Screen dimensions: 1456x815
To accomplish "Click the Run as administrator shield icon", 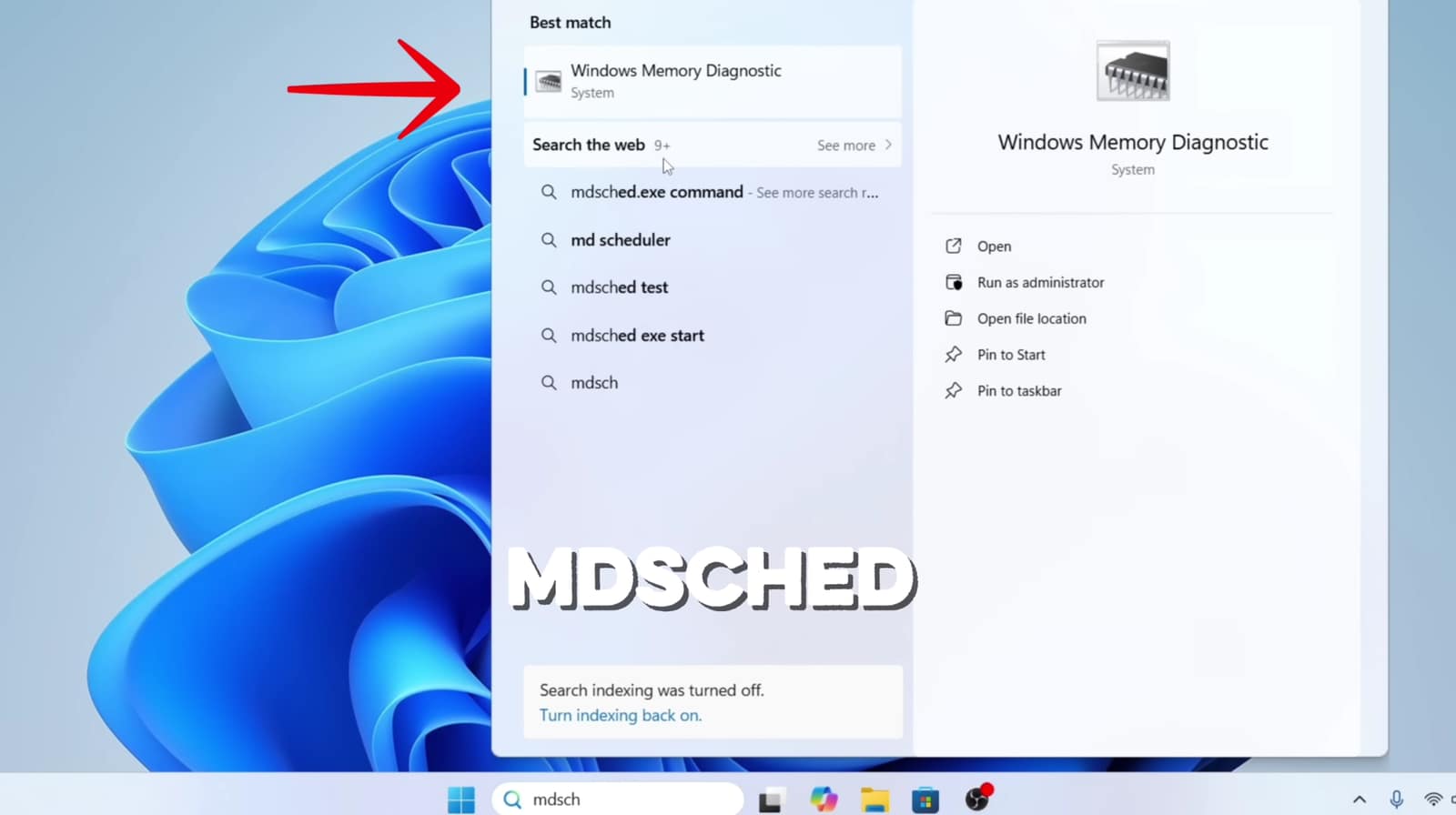I will [x=953, y=283].
